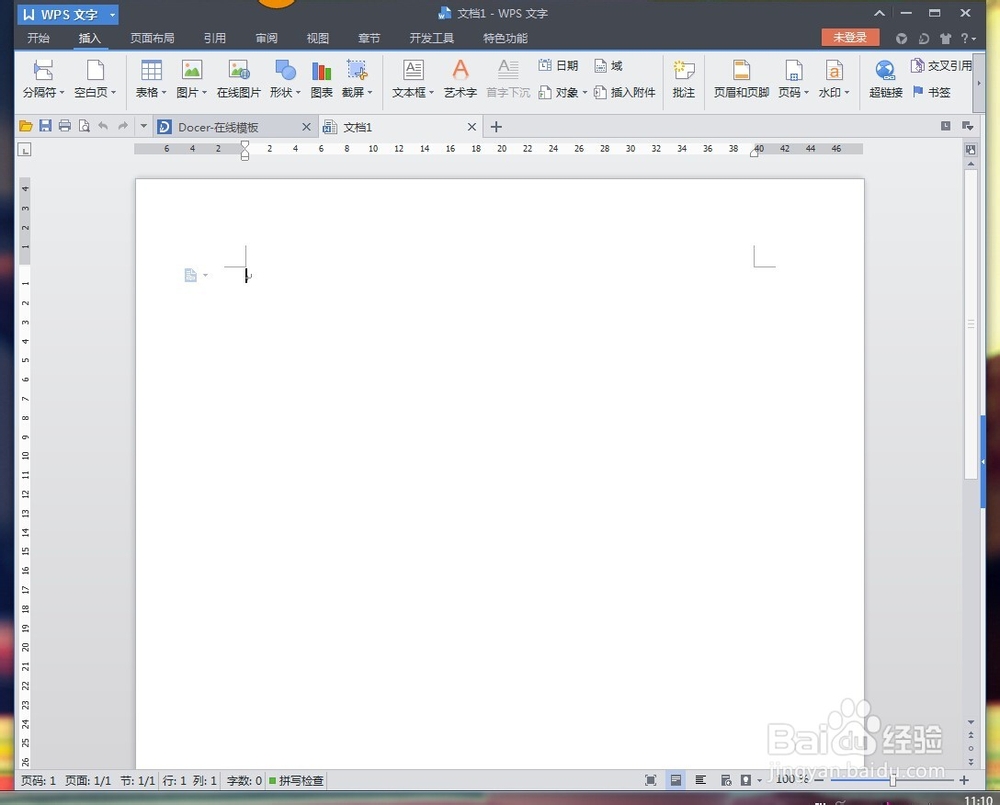The width and height of the screenshot is (1000, 805).
Task: Click the ruler tab-stop type selector
Action: point(24,150)
